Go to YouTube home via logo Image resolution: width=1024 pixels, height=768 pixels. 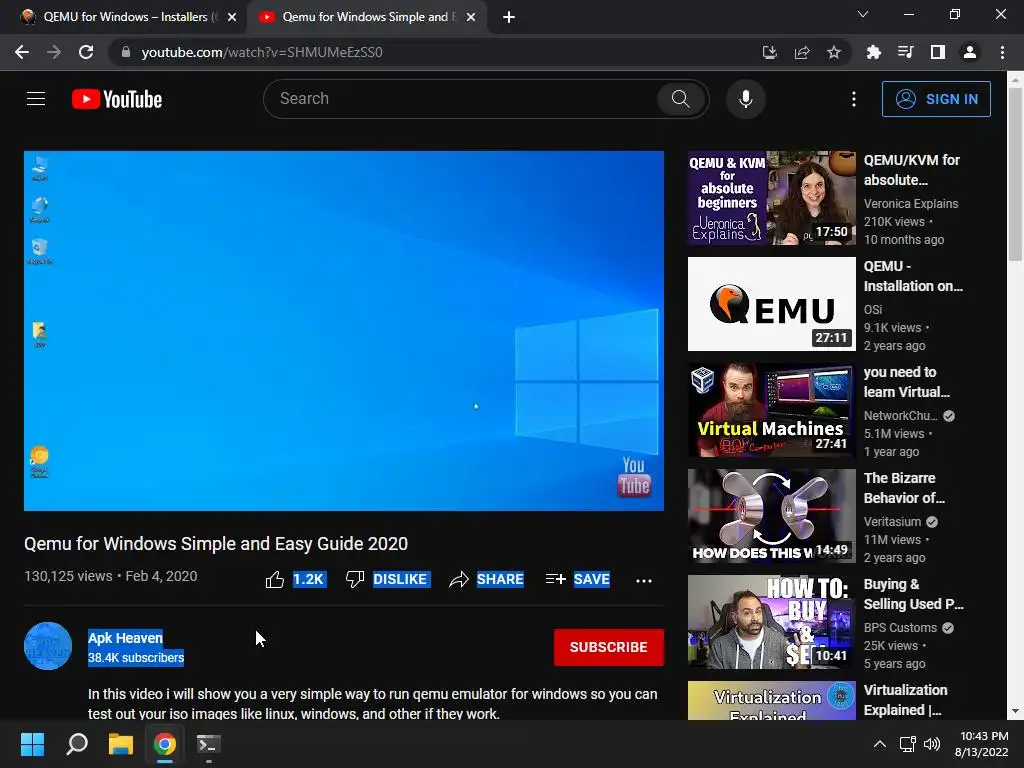117,99
